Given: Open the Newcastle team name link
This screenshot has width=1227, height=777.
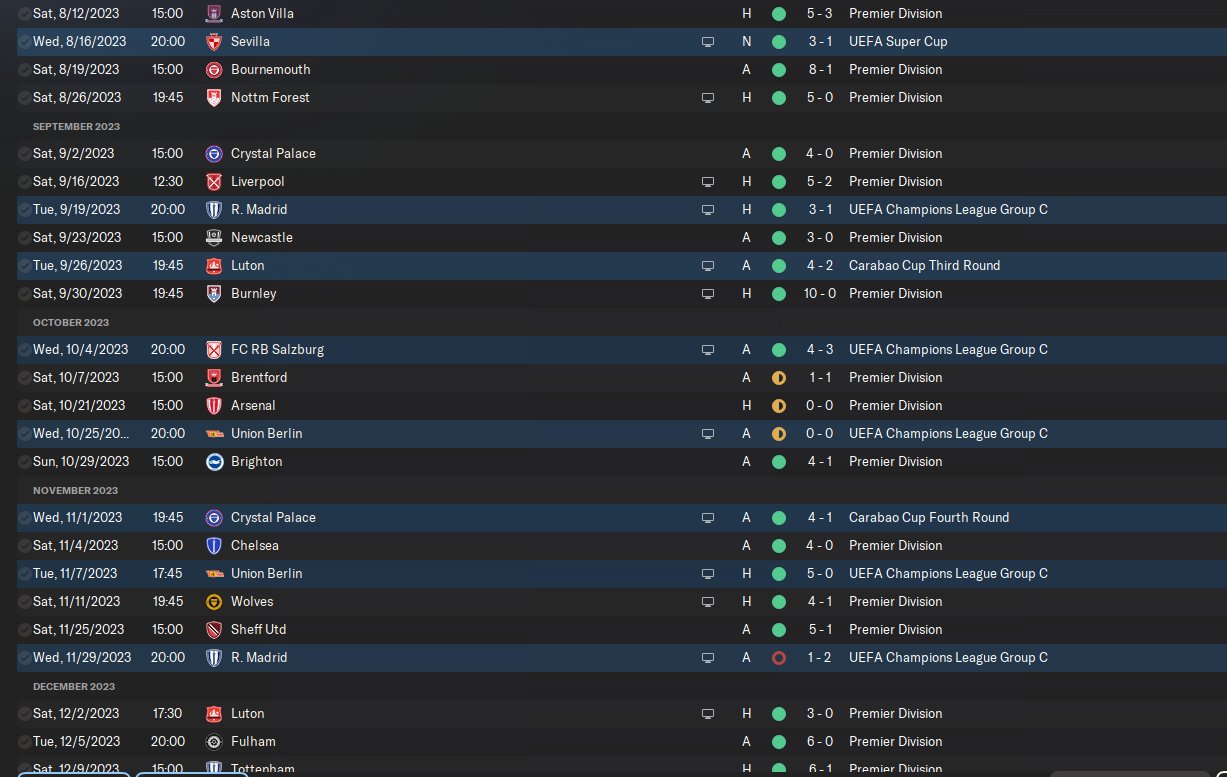Looking at the screenshot, I should [264, 238].
